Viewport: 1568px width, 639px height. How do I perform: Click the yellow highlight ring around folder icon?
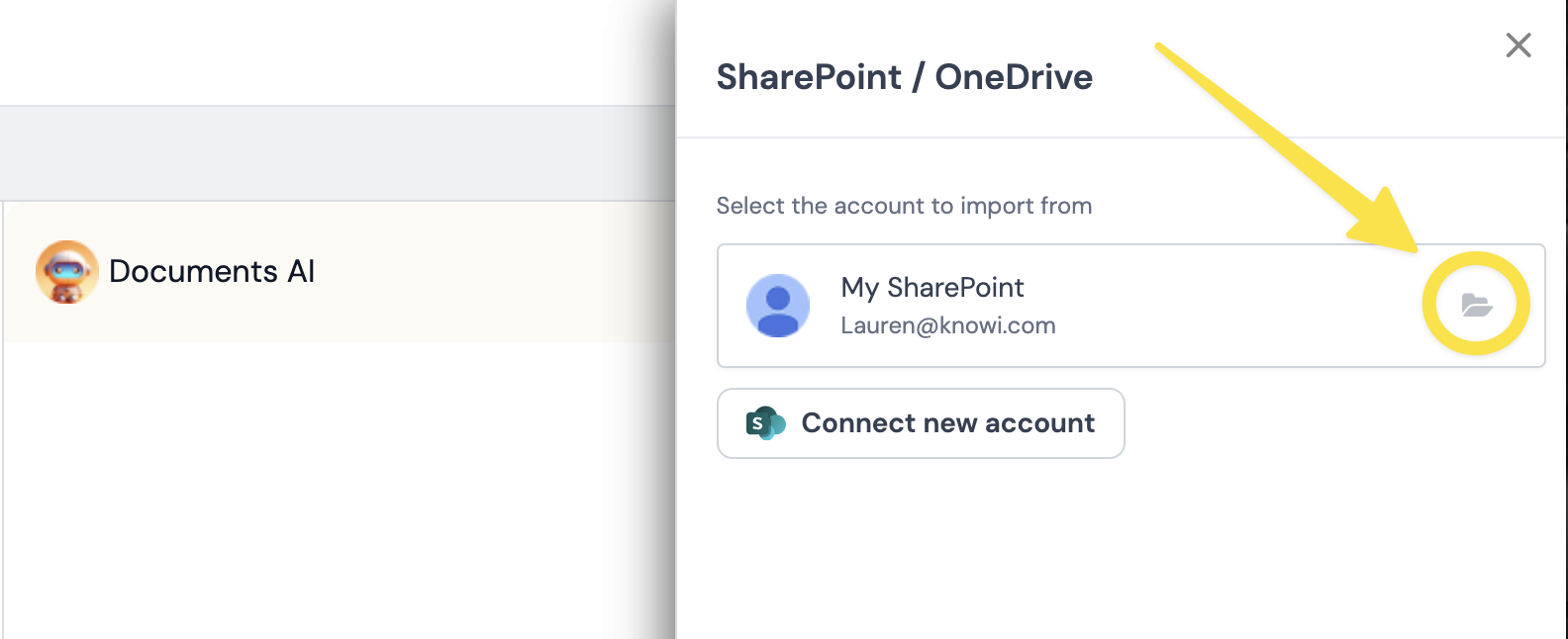point(1476,261)
